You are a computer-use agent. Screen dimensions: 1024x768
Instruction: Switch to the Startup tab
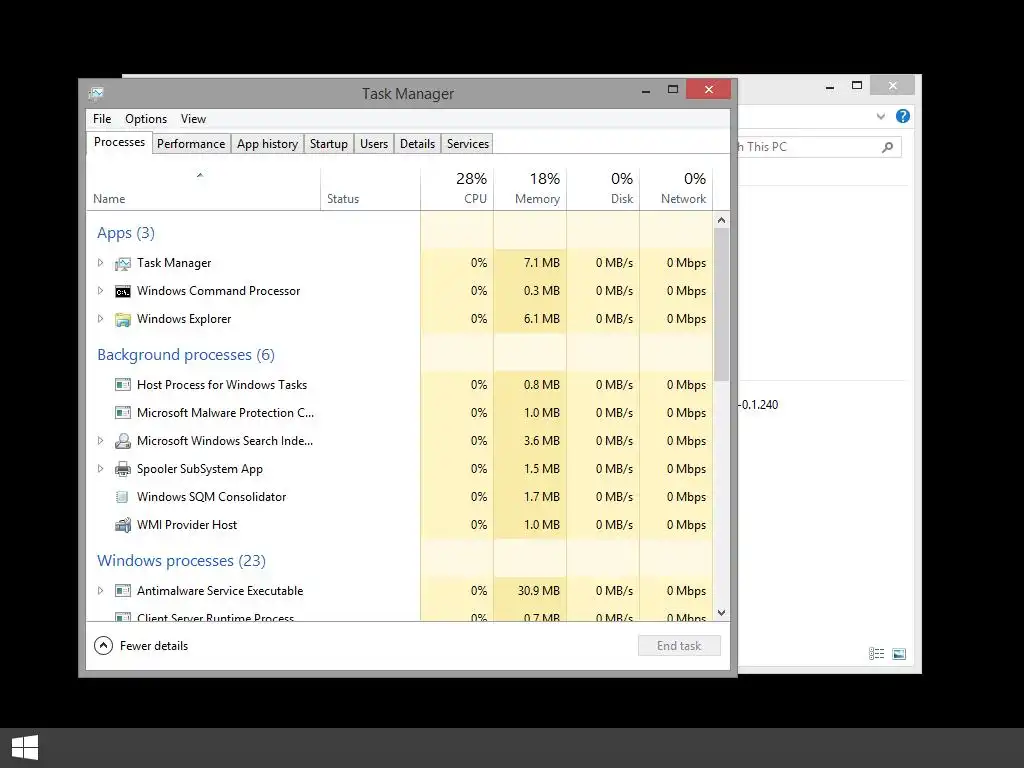(328, 144)
